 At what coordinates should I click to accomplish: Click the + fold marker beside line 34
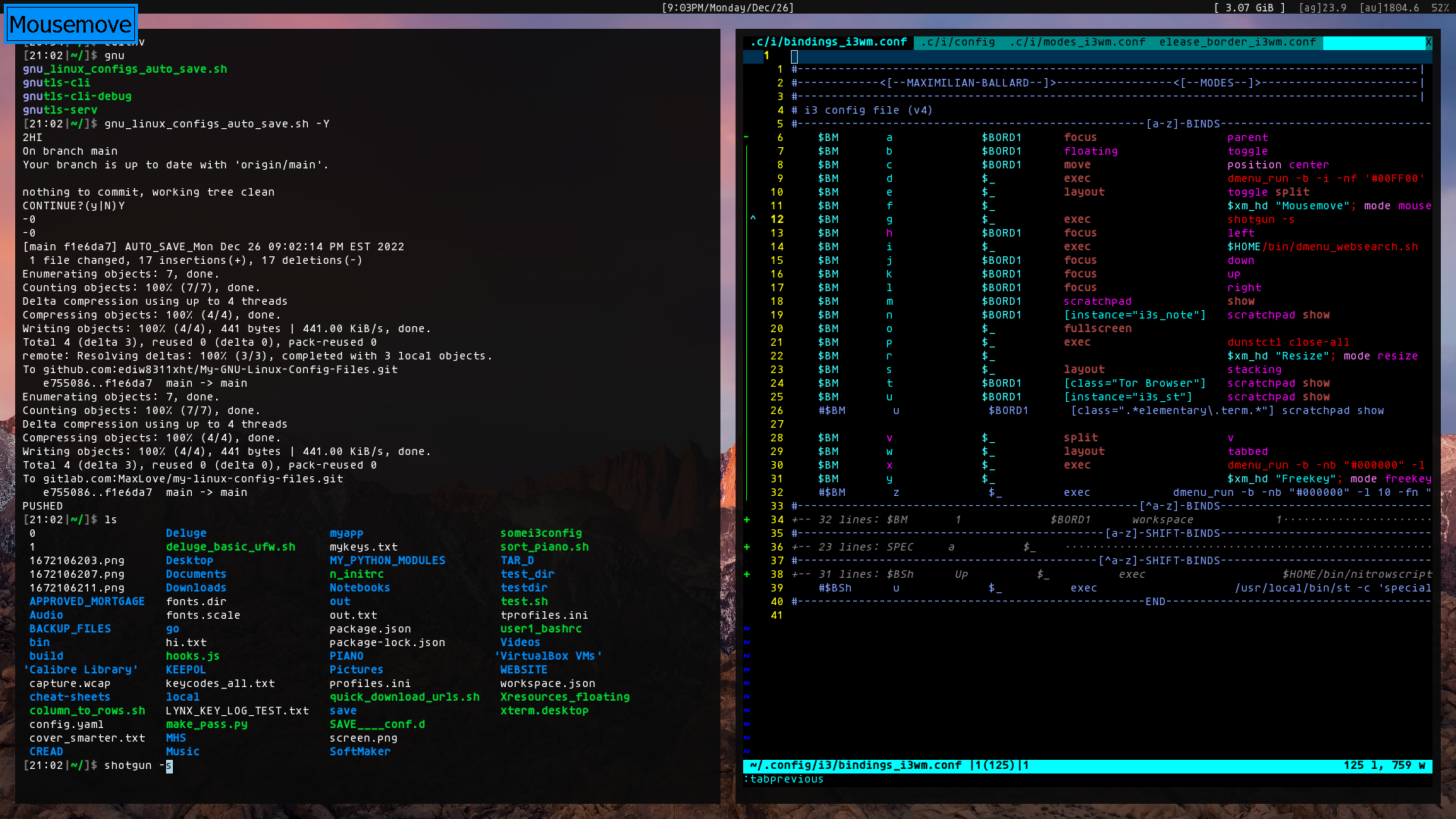[x=747, y=520]
